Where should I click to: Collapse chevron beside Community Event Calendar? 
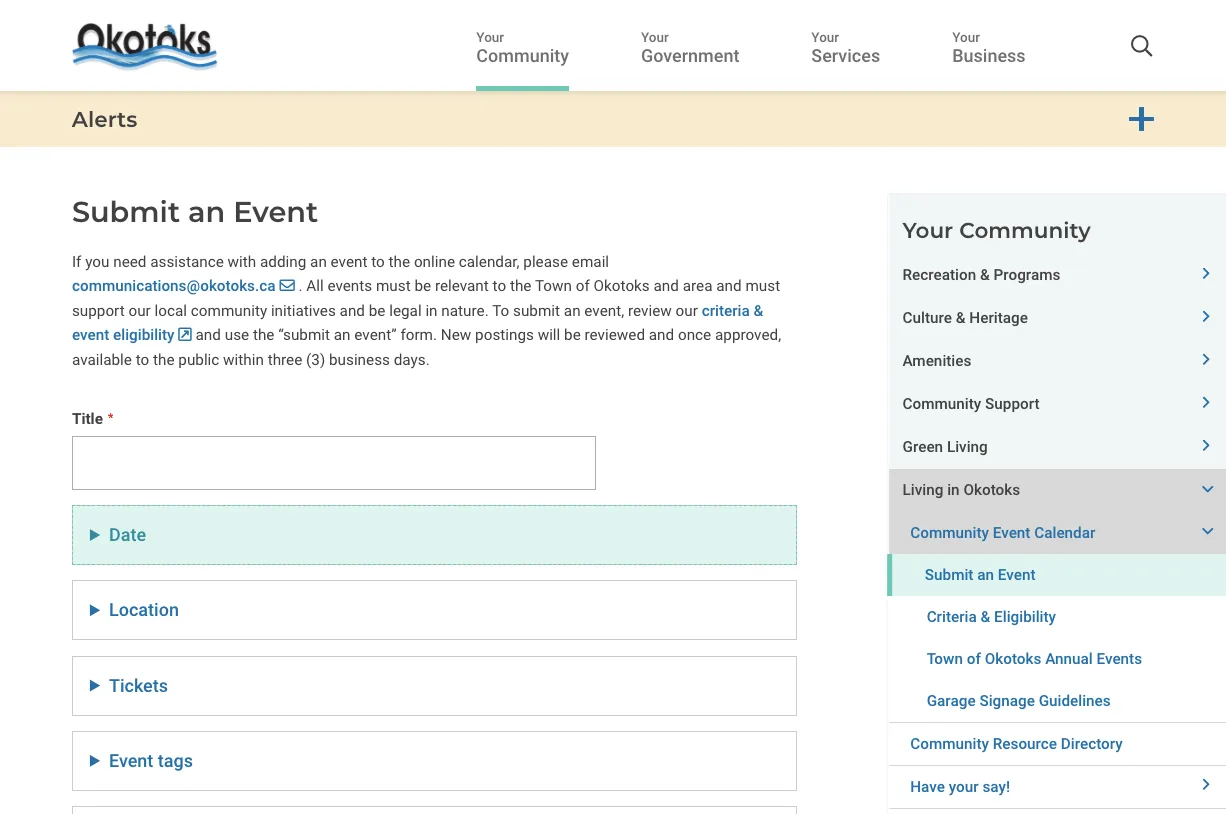[1207, 532]
